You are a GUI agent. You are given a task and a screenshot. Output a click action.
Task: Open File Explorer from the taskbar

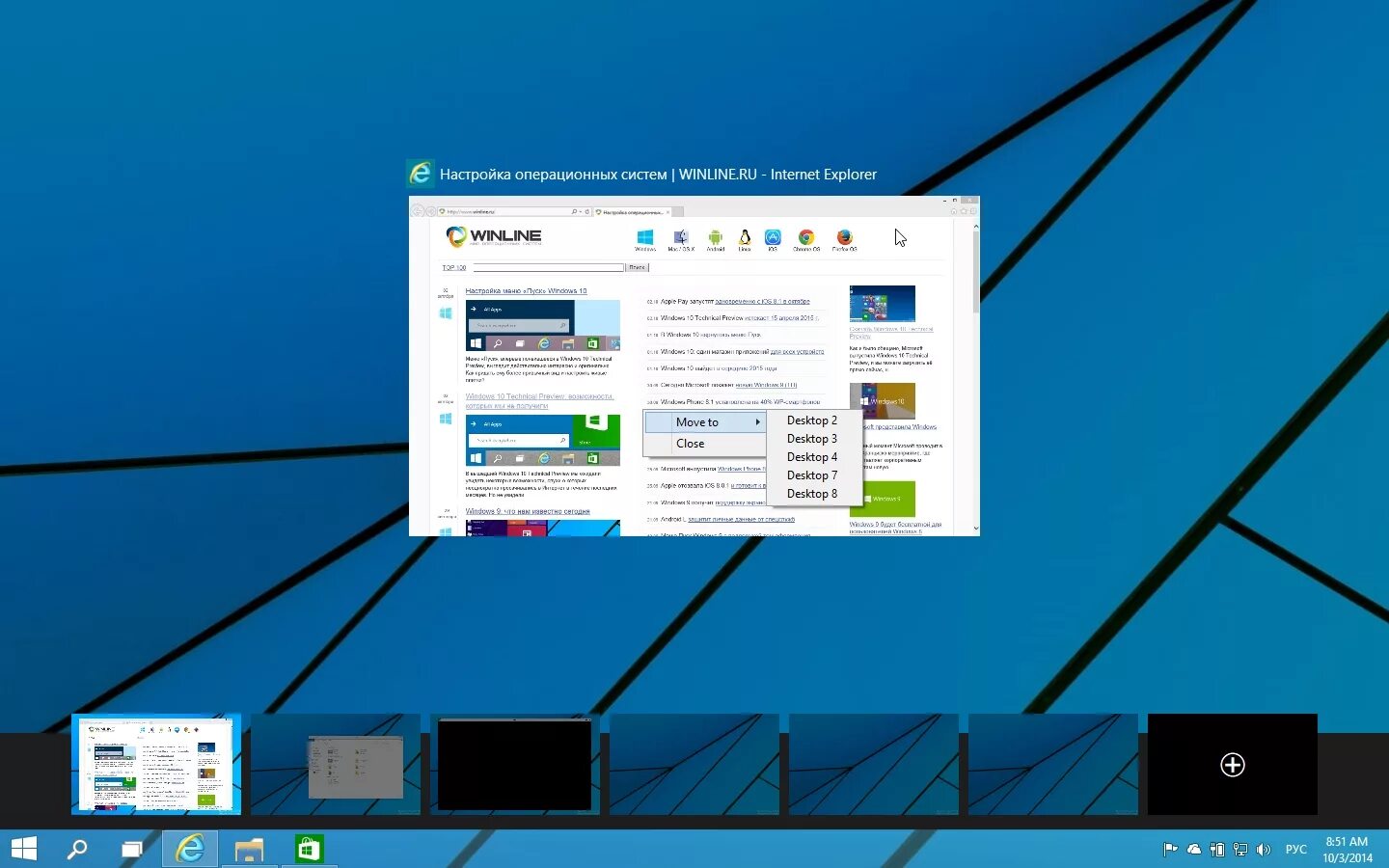(249, 849)
